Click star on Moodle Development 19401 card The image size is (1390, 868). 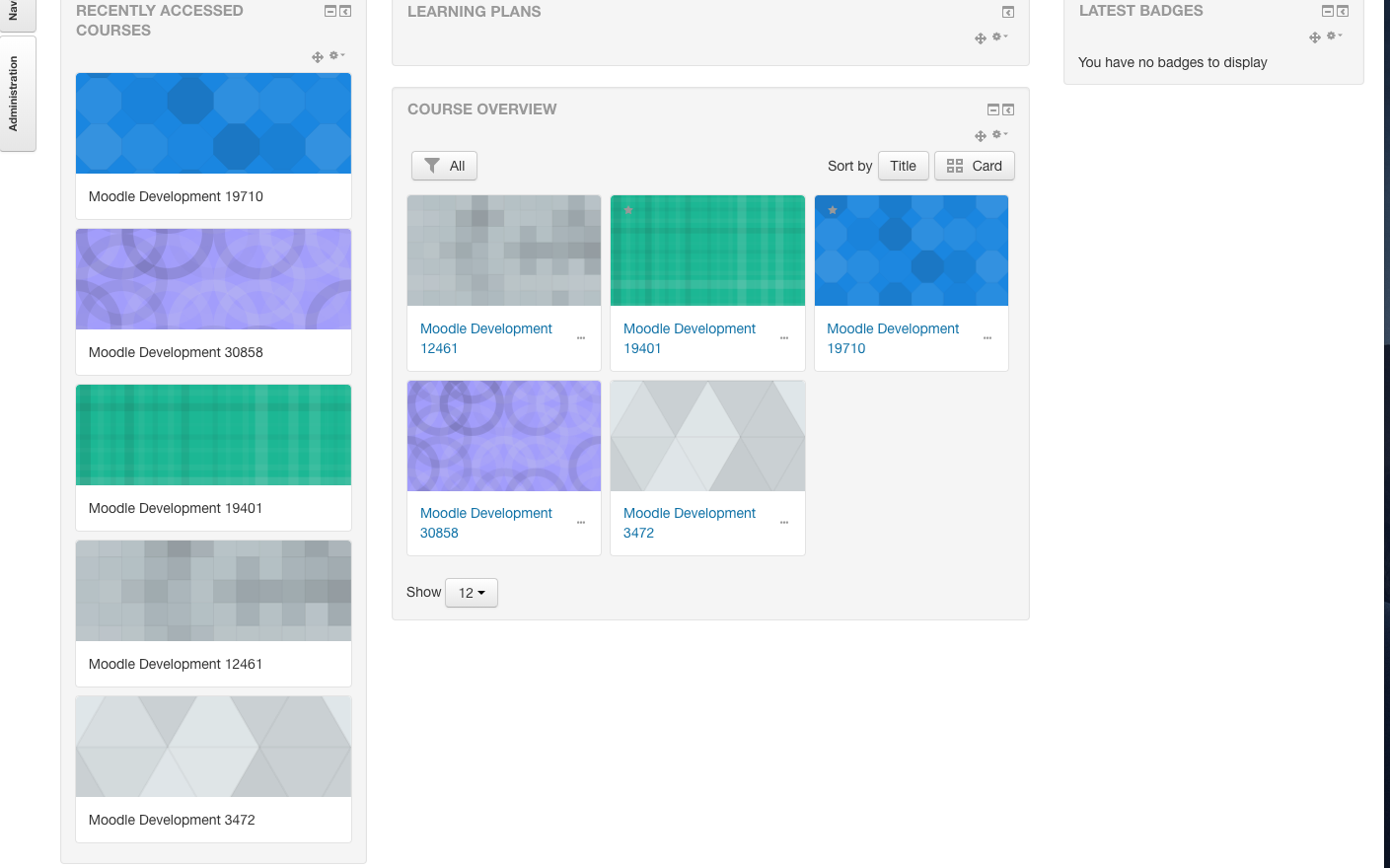coord(628,210)
